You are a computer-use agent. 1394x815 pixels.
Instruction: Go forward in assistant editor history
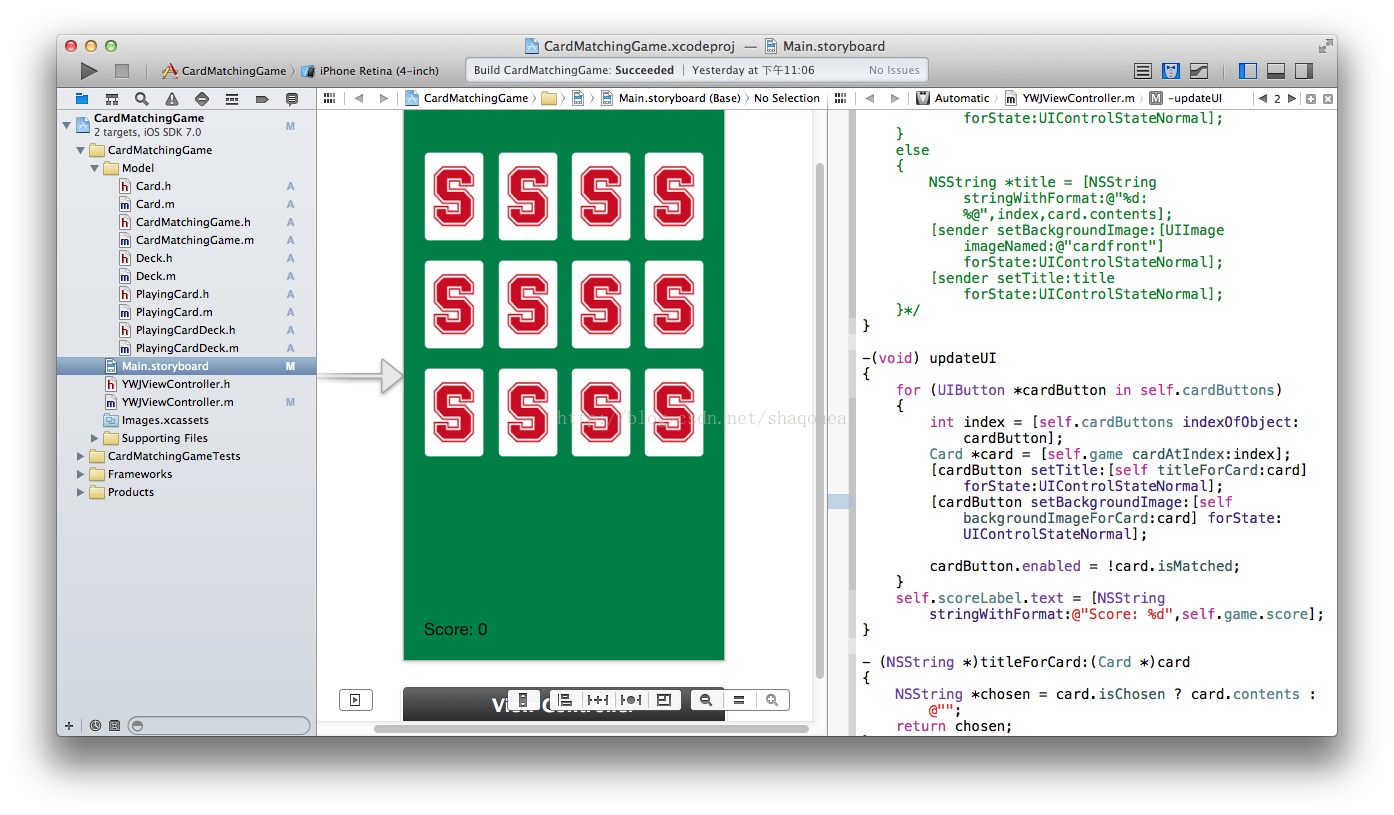pyautogui.click(x=895, y=98)
